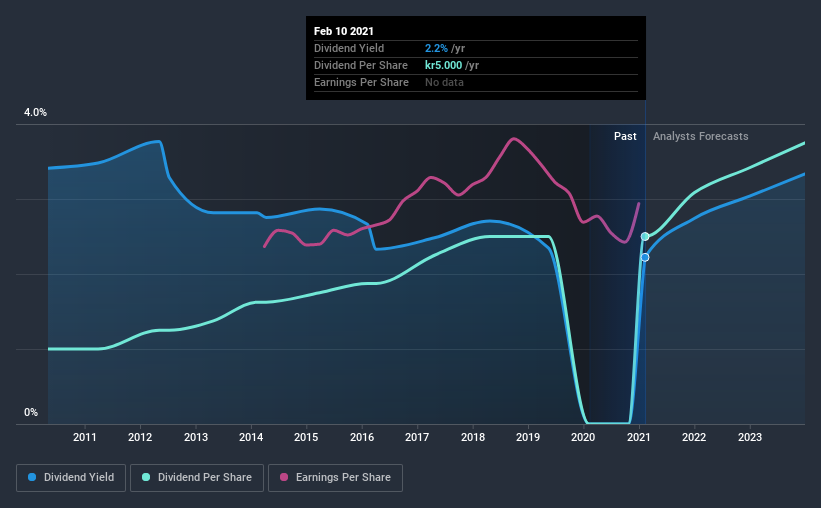
Task: Click the 4.0% y-axis label
Action: pos(35,113)
